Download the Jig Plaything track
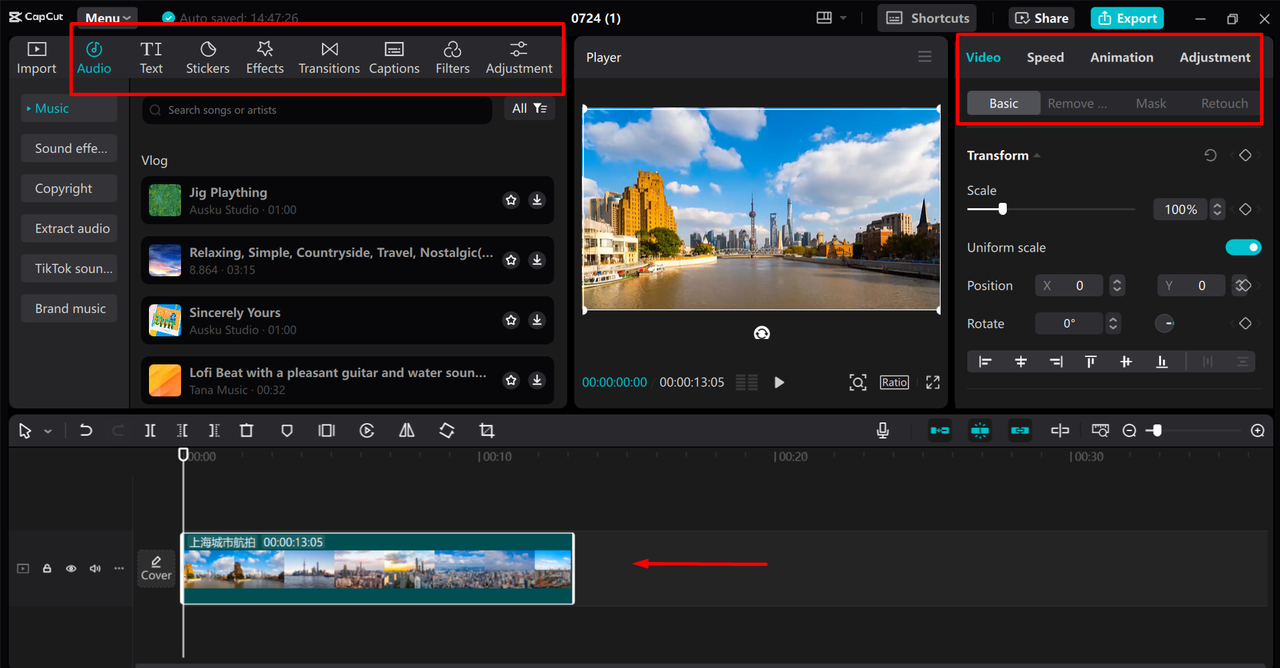The height and width of the screenshot is (668, 1280). 537,200
